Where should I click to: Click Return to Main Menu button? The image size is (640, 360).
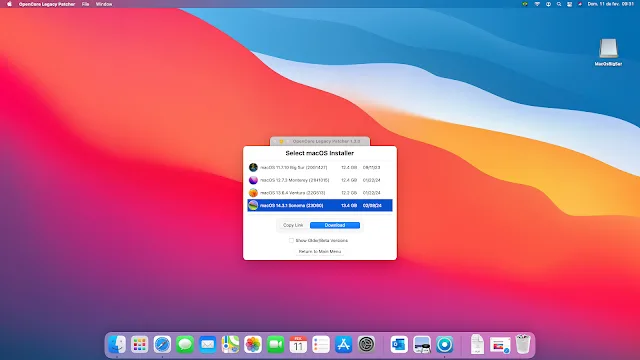320,251
